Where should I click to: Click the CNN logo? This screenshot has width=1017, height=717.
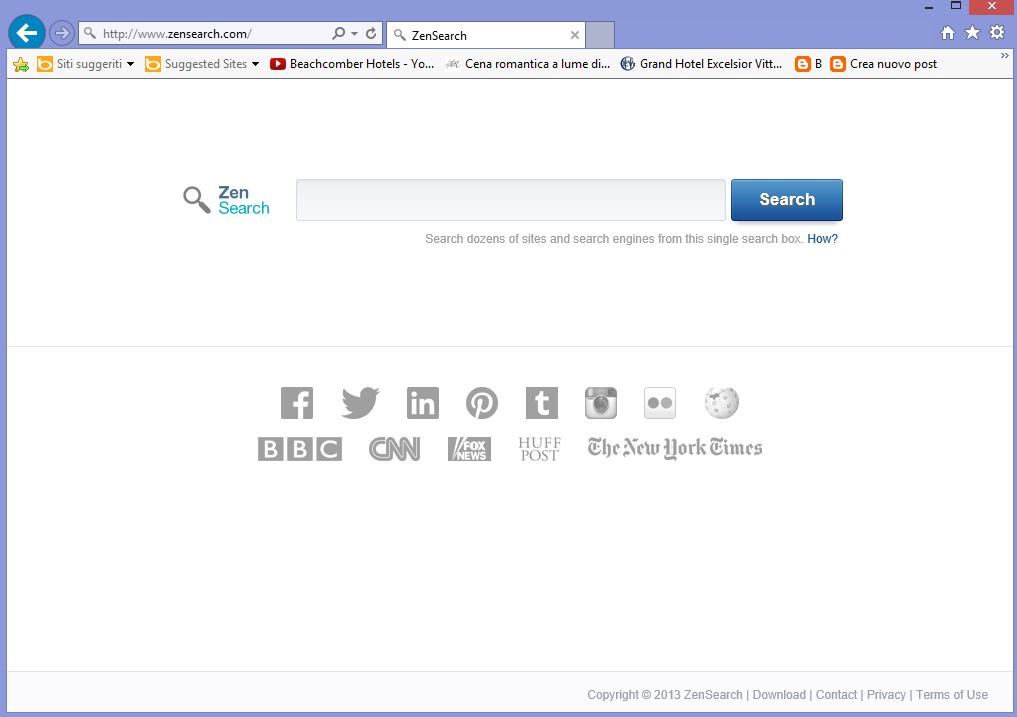pos(394,449)
